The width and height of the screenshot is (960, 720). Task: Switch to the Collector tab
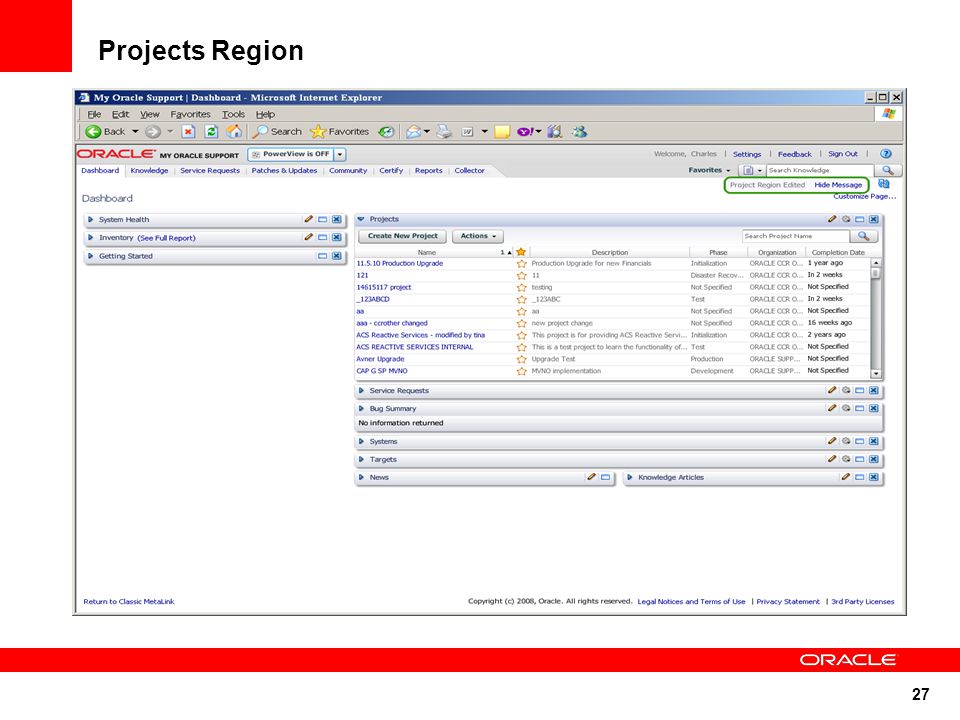469,171
